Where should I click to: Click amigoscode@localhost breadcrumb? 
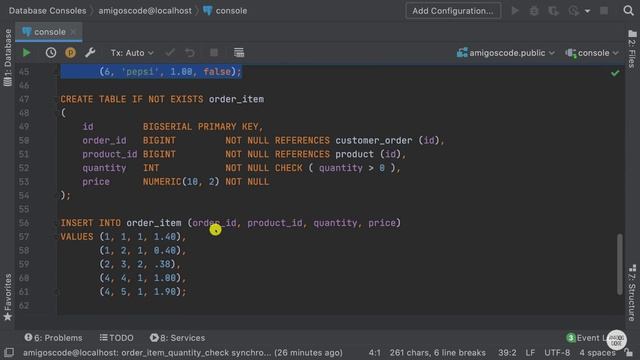(145, 11)
